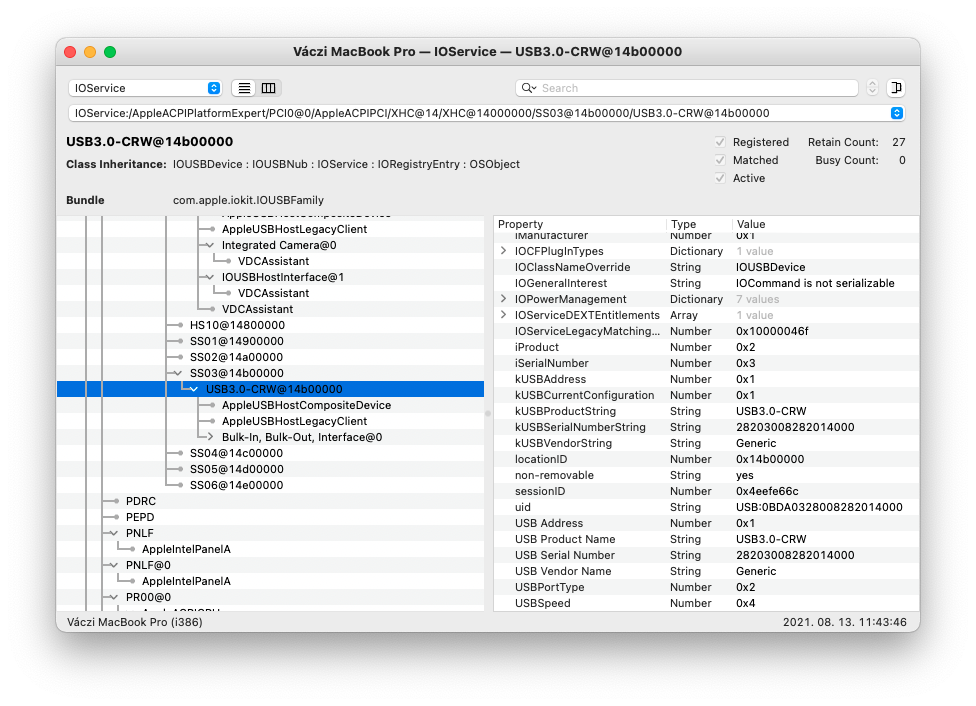Expand the IOPowerManagement dictionary

pyautogui.click(x=504, y=299)
